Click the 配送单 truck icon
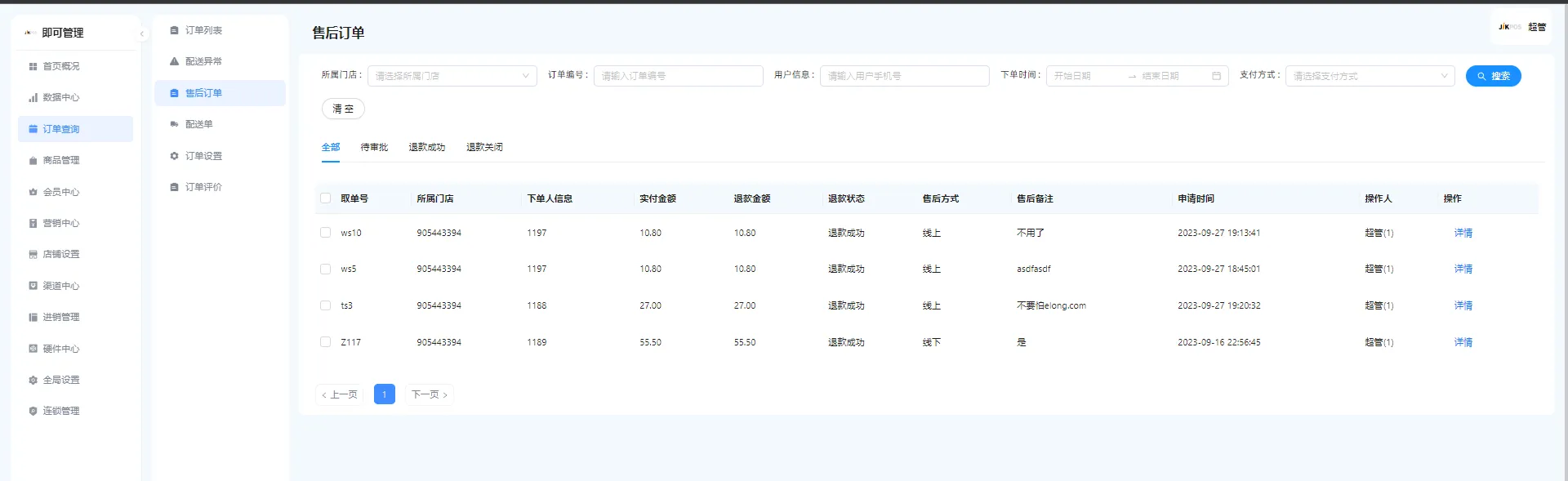 [x=174, y=124]
